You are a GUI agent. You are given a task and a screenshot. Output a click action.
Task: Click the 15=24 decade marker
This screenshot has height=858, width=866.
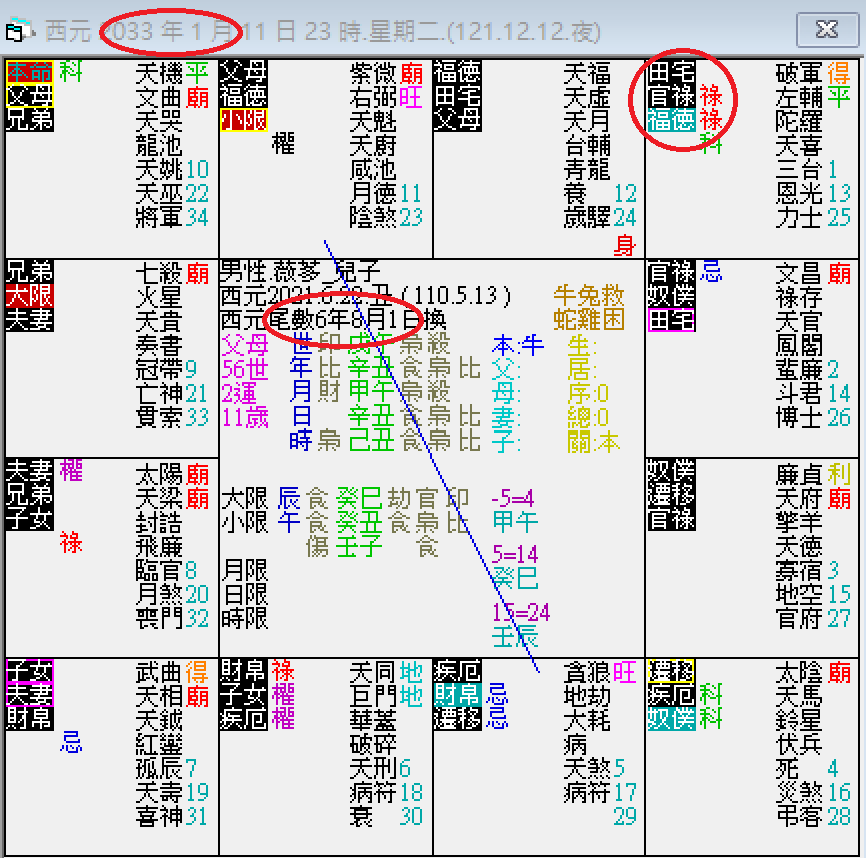pyautogui.click(x=521, y=612)
